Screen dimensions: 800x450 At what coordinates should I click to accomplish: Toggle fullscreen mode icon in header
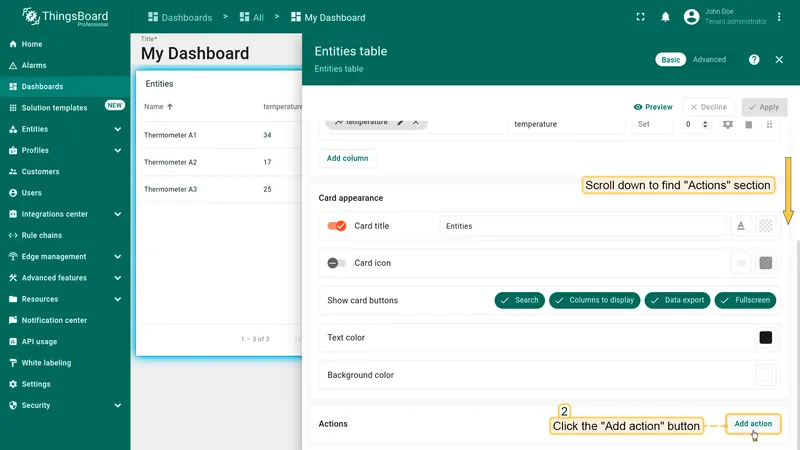[640, 17]
